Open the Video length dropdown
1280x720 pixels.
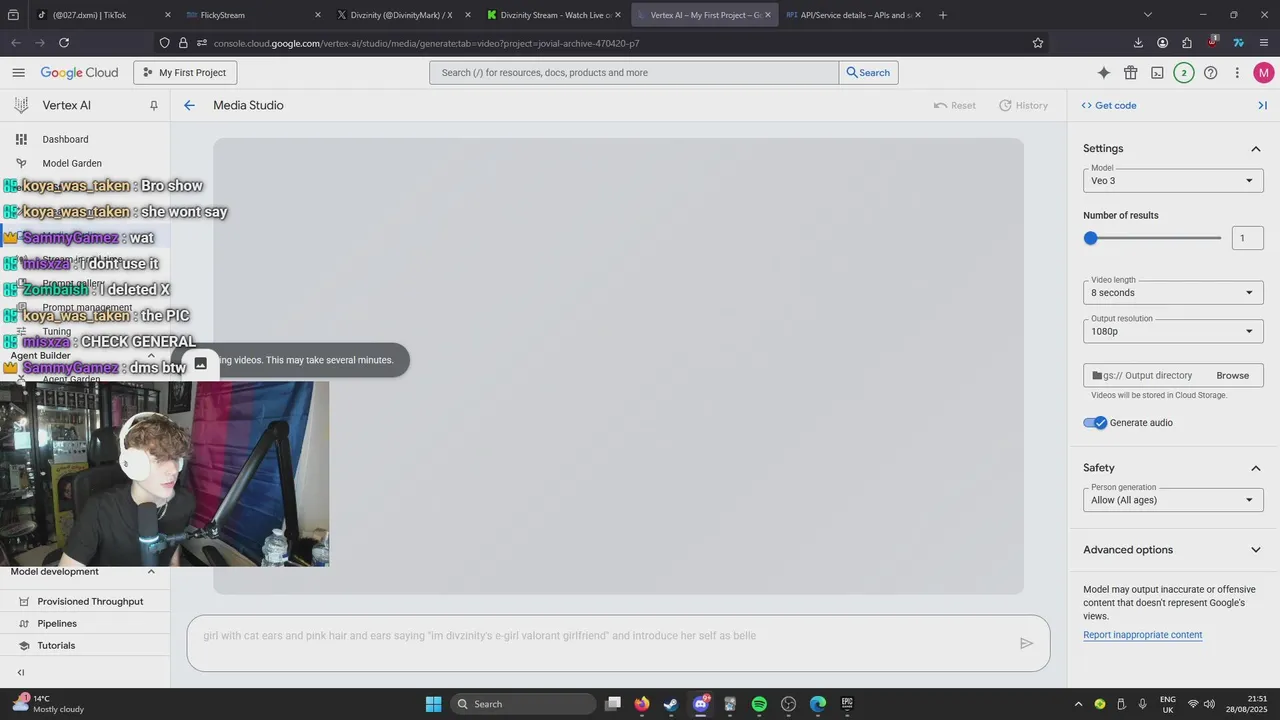[x=1173, y=292]
